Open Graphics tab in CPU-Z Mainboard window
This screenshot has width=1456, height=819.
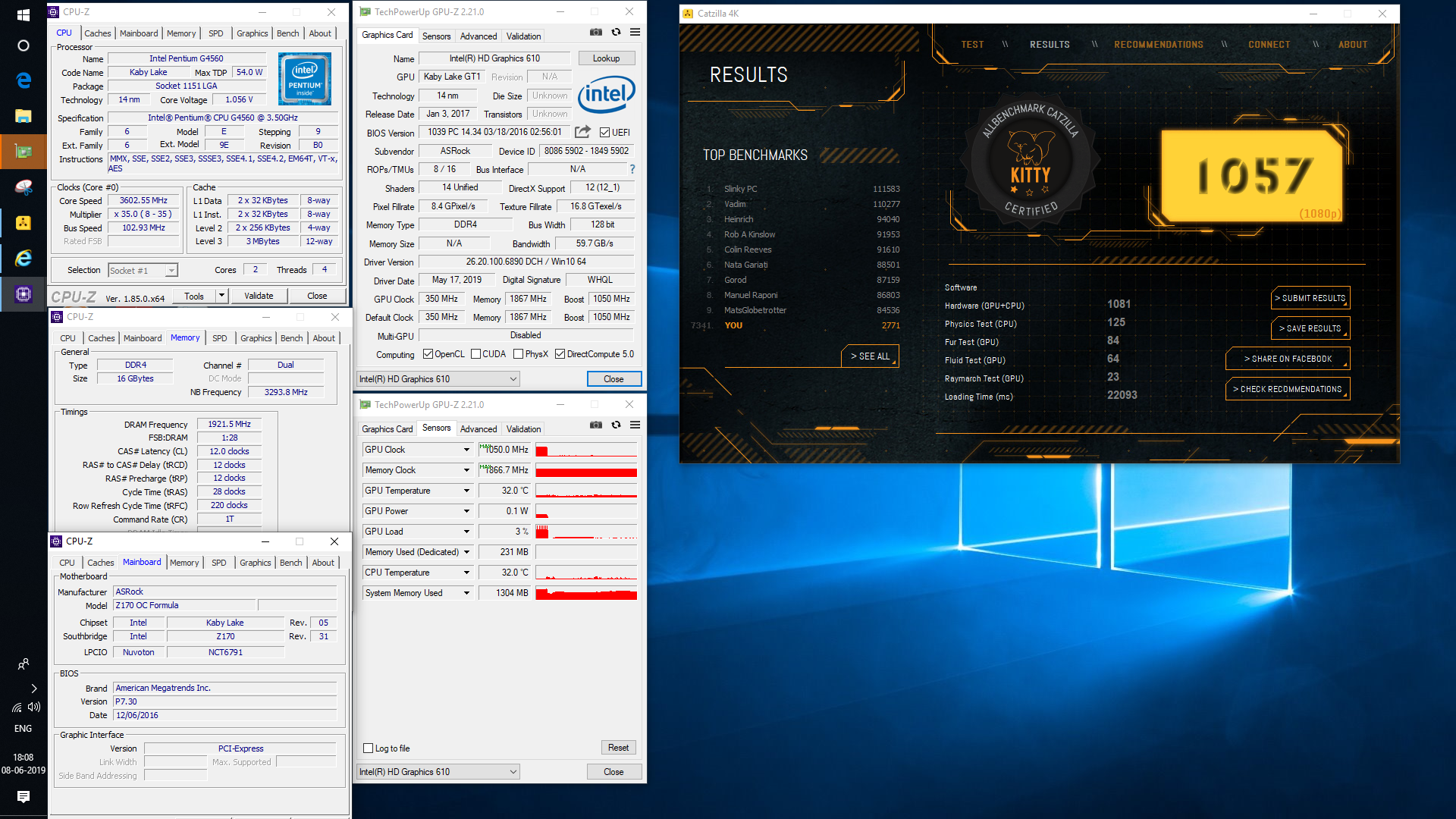(x=255, y=563)
